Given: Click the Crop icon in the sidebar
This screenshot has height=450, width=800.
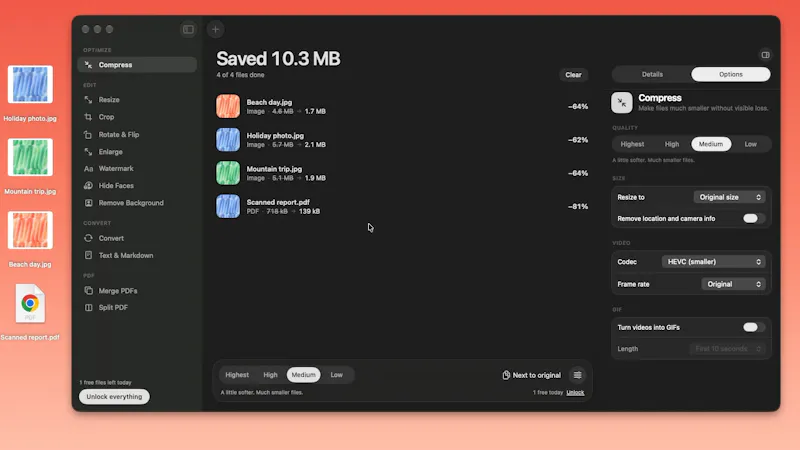Looking at the screenshot, I should pos(88,117).
